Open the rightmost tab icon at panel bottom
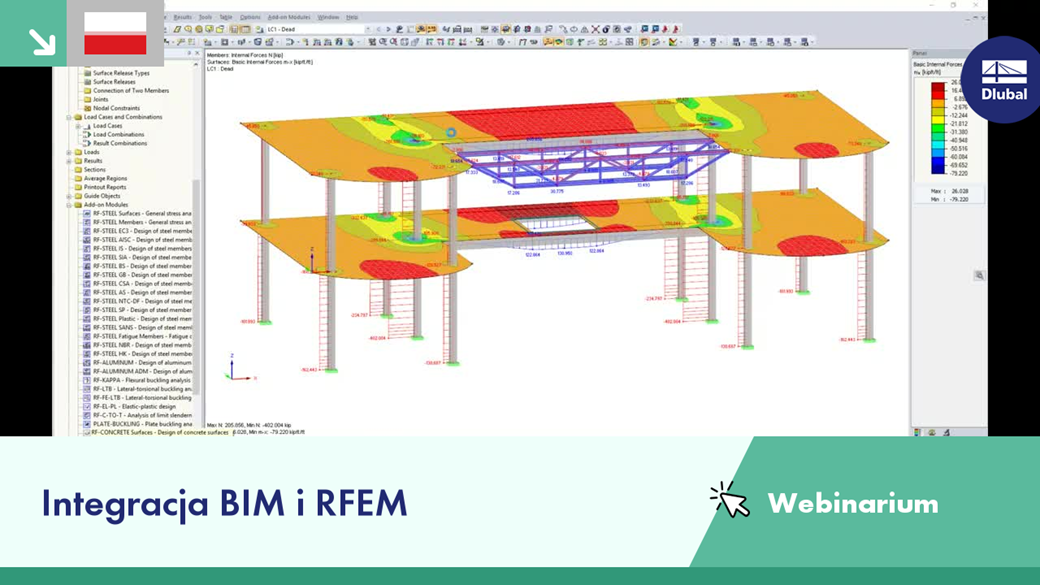Viewport: 1040px width, 585px height. tap(946, 432)
